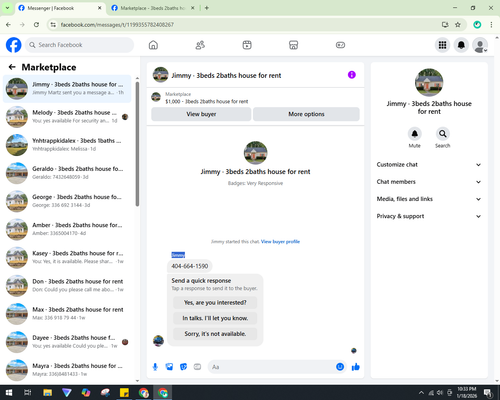Go to Facebook Home icon
This screenshot has height=400, width=500.
click(x=153, y=45)
